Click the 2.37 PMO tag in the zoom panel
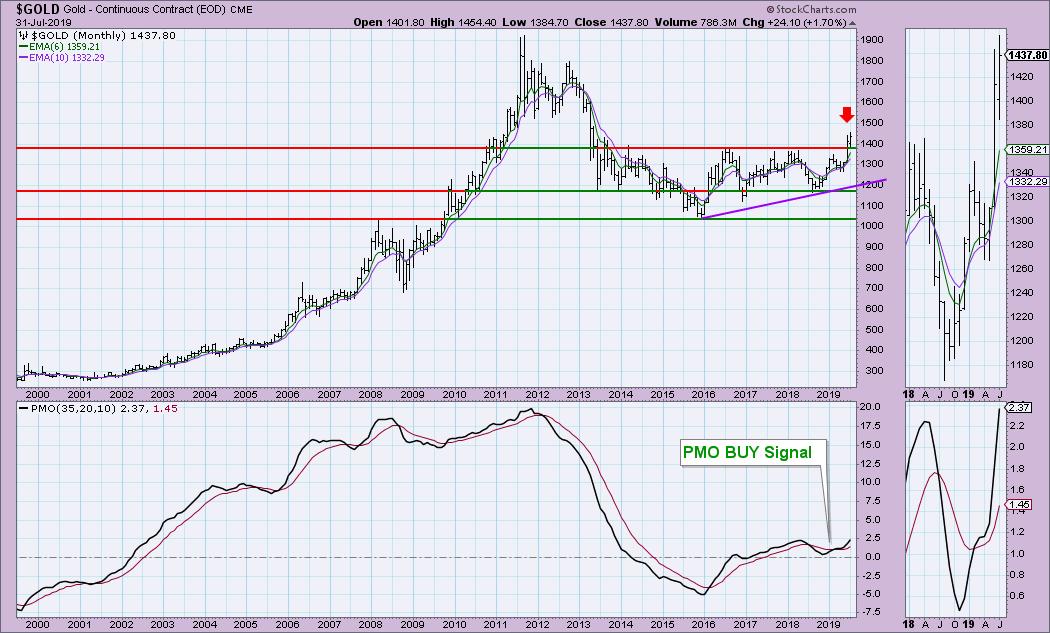 [x=1019, y=408]
